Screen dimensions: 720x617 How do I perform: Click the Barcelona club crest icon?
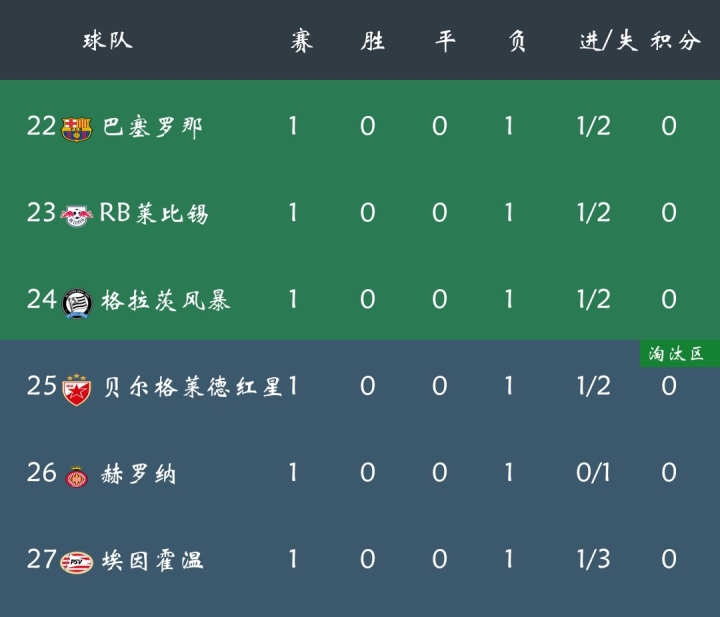[76, 127]
